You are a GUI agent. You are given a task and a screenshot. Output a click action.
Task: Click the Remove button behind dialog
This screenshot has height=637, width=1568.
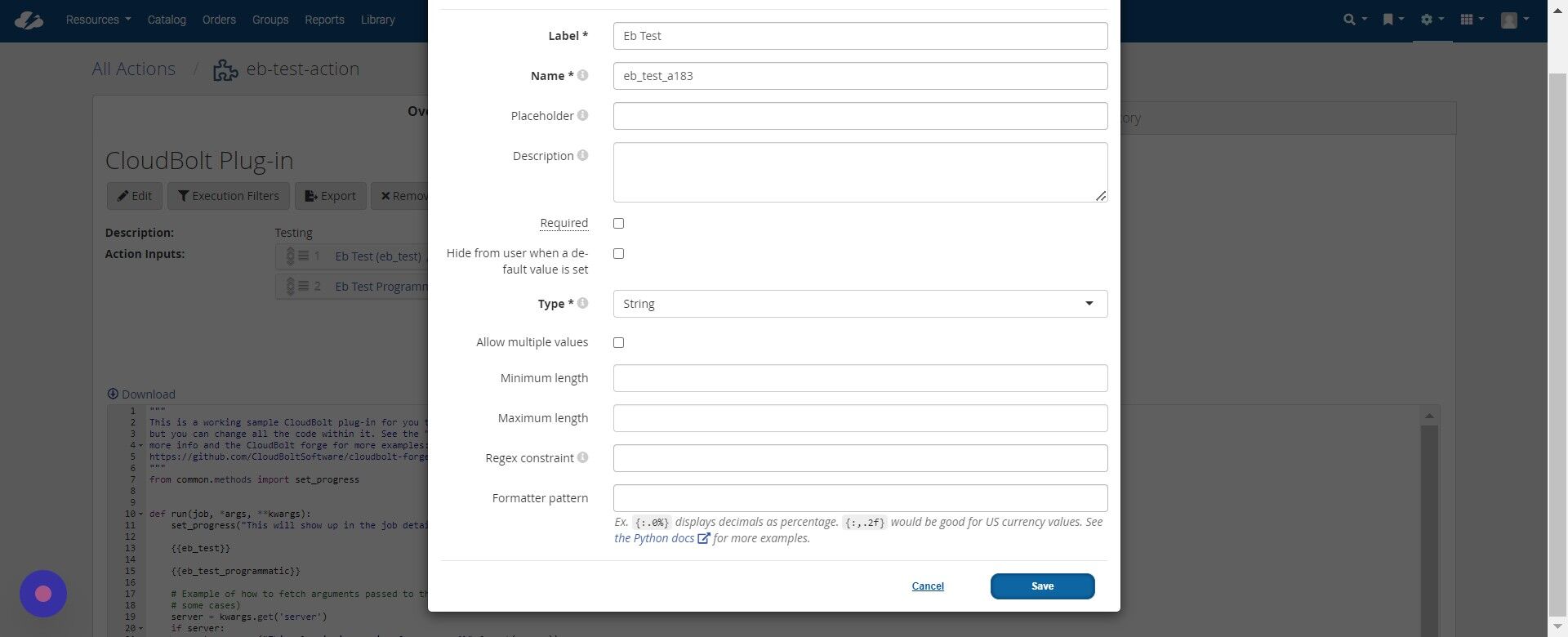click(x=400, y=196)
